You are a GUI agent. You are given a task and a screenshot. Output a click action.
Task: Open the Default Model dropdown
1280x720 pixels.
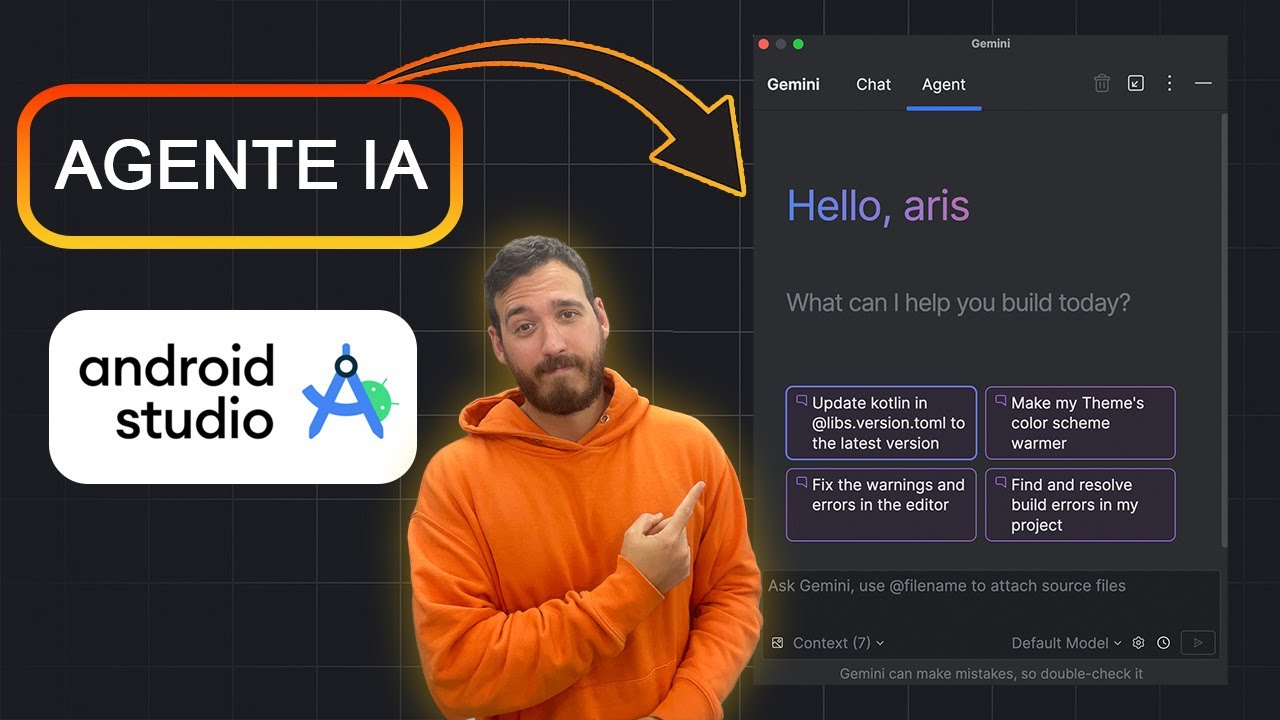click(x=1066, y=643)
